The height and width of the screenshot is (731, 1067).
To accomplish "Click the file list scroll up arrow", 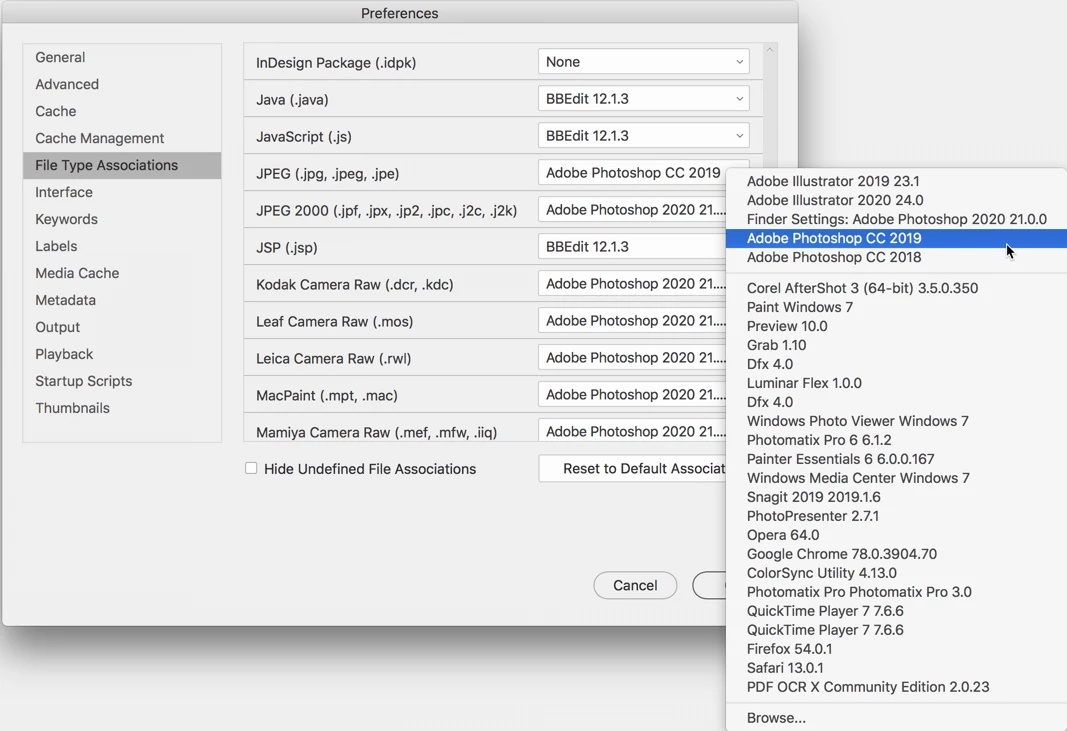I will pos(770,50).
